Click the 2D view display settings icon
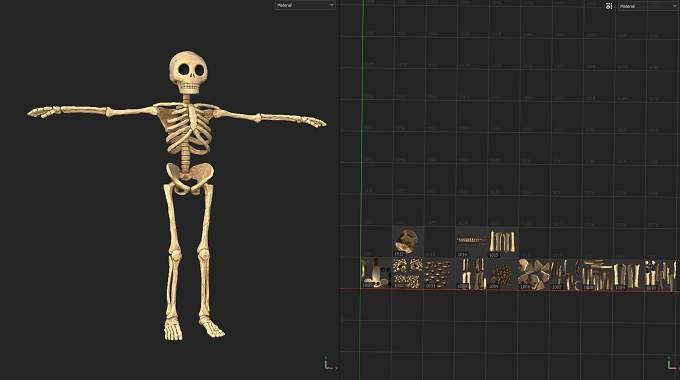The width and height of the screenshot is (680, 380). point(609,6)
